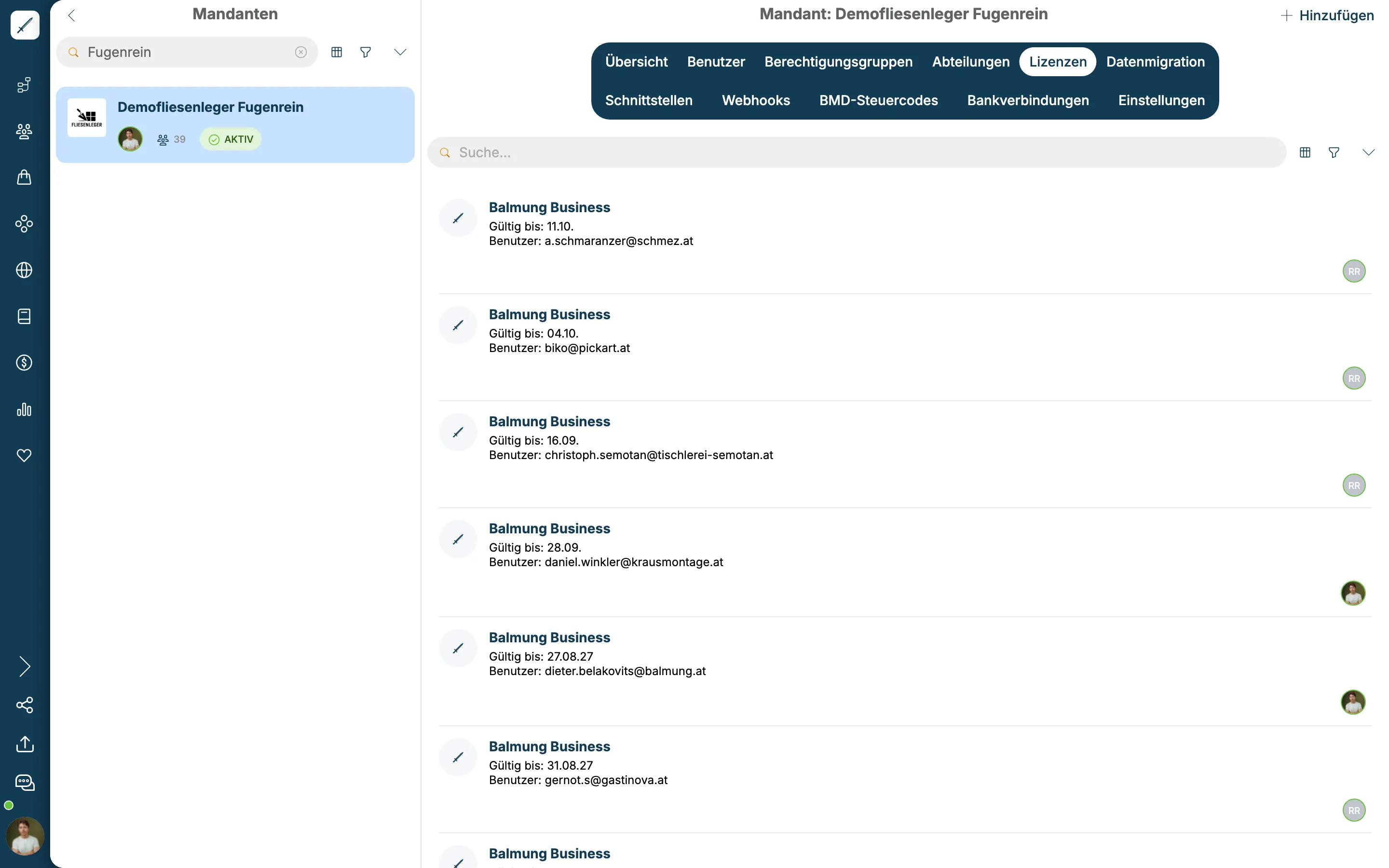Open the workflow diagram icon in sidebar
1389x868 pixels.
24,85
